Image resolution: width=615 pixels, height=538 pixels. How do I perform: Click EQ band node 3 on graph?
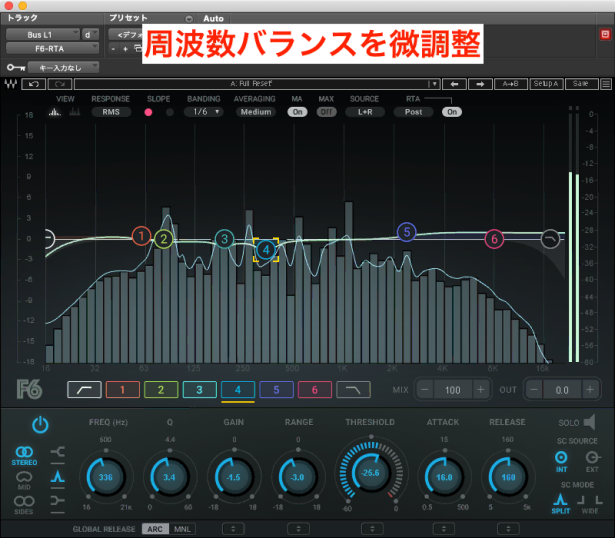click(224, 239)
